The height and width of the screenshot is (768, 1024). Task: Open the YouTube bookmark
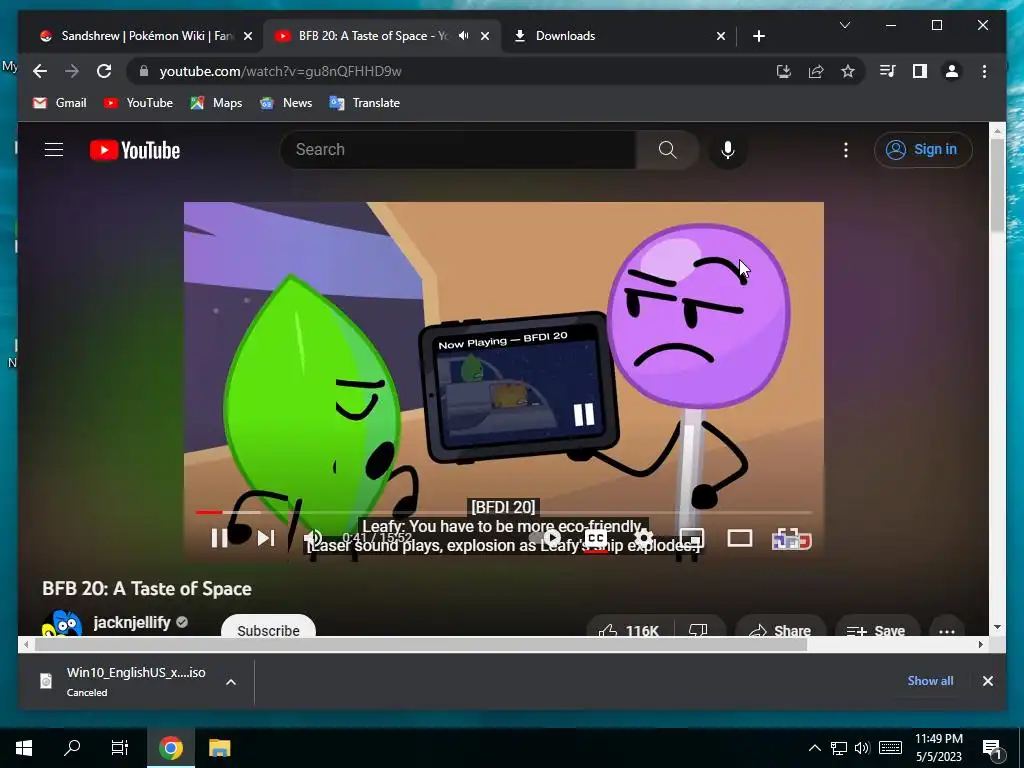coord(138,103)
